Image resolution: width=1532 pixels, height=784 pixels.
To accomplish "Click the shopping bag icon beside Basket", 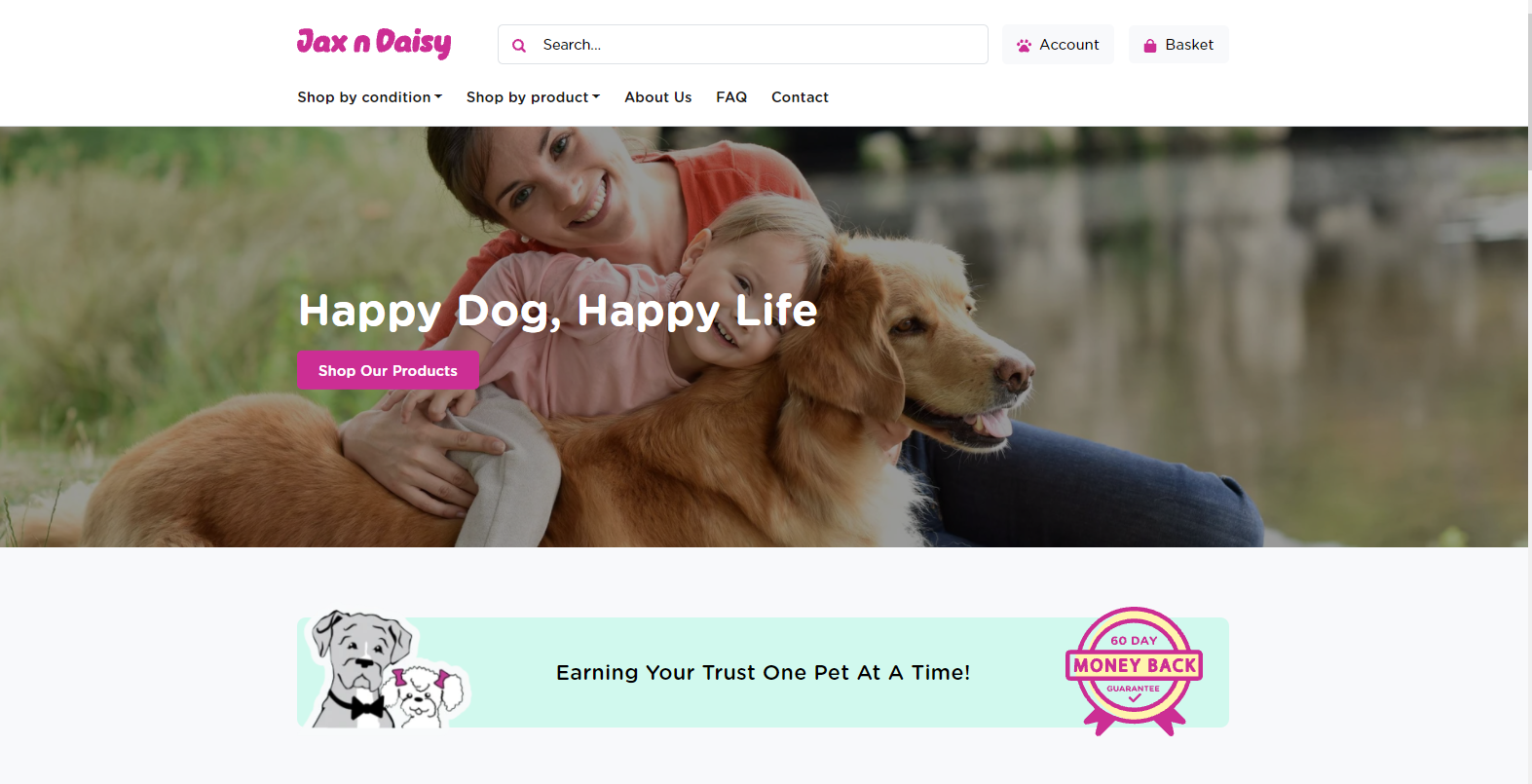I will [x=1150, y=46].
